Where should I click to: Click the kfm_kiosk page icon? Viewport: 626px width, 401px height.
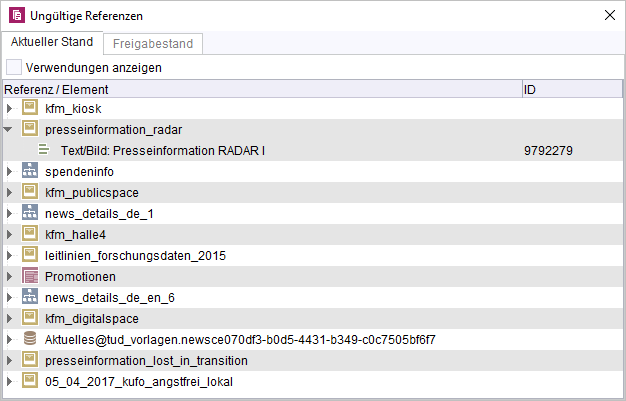tap(30, 108)
